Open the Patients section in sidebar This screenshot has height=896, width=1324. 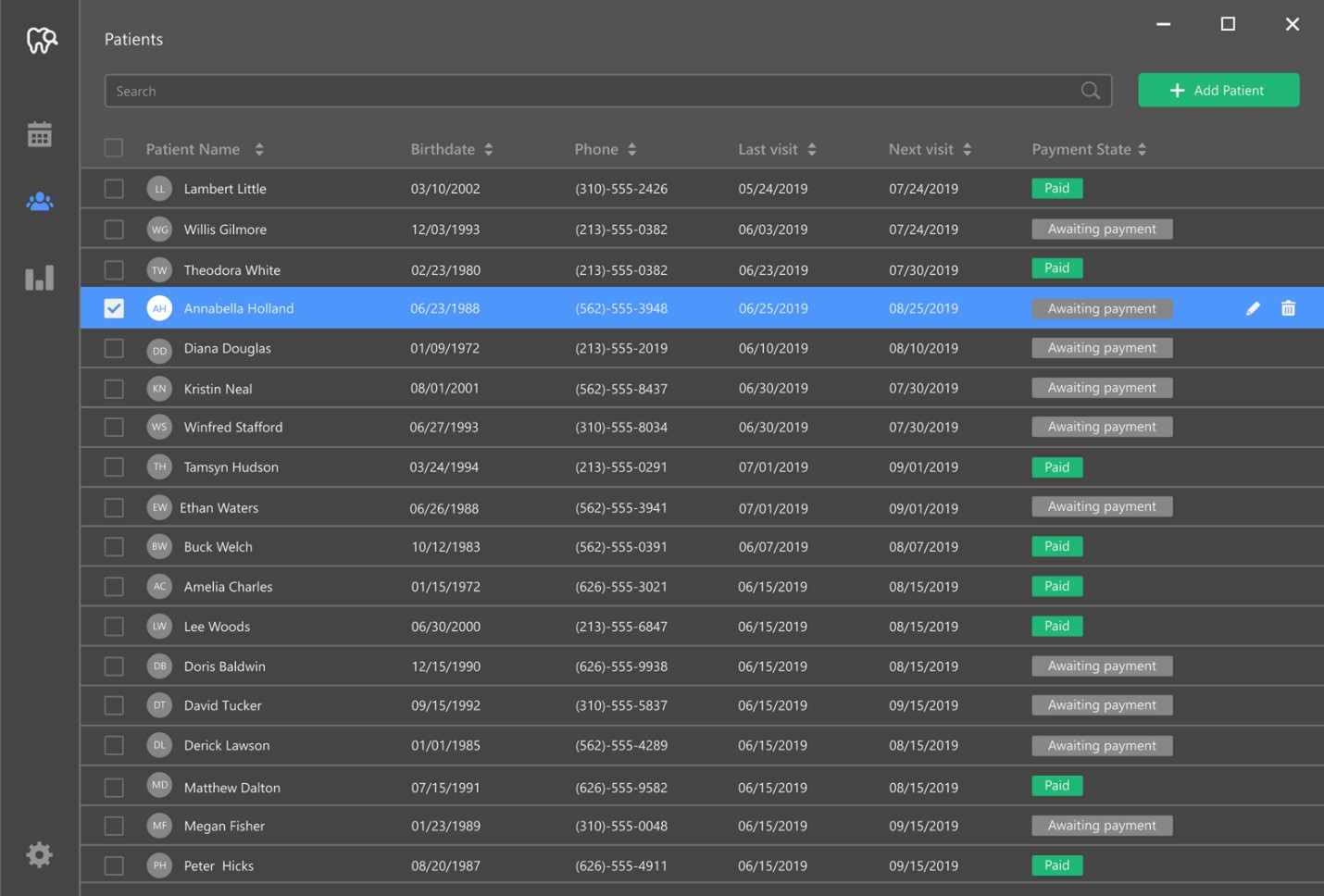tap(39, 202)
